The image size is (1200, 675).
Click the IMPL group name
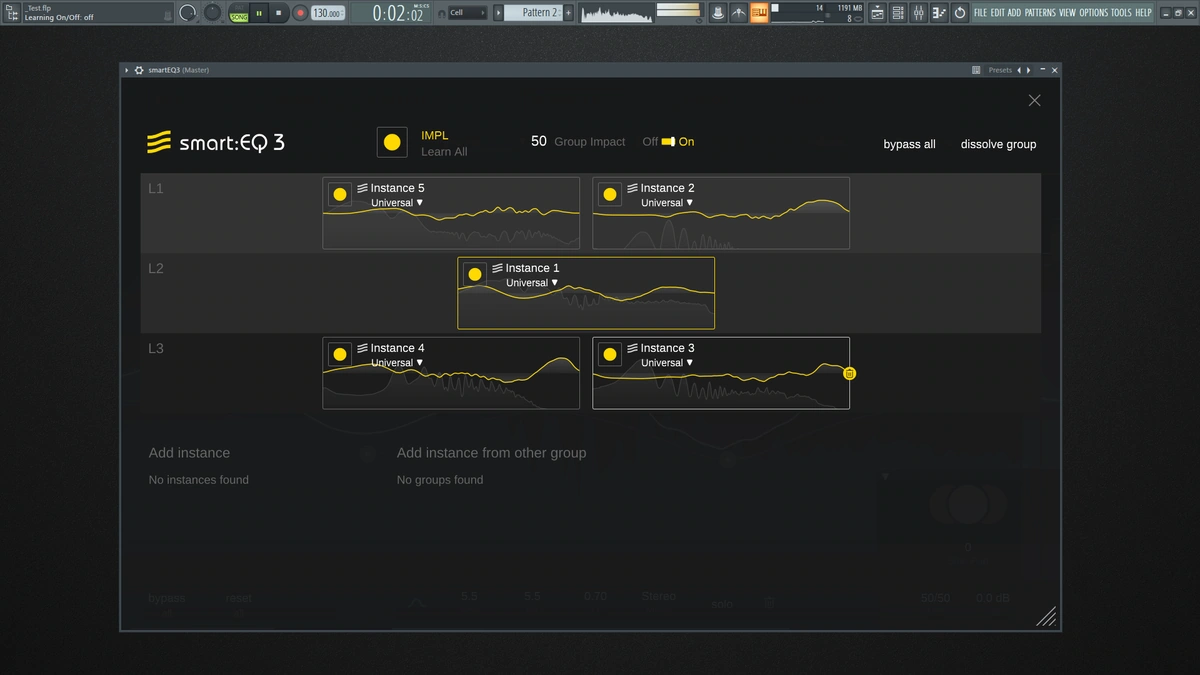point(435,135)
